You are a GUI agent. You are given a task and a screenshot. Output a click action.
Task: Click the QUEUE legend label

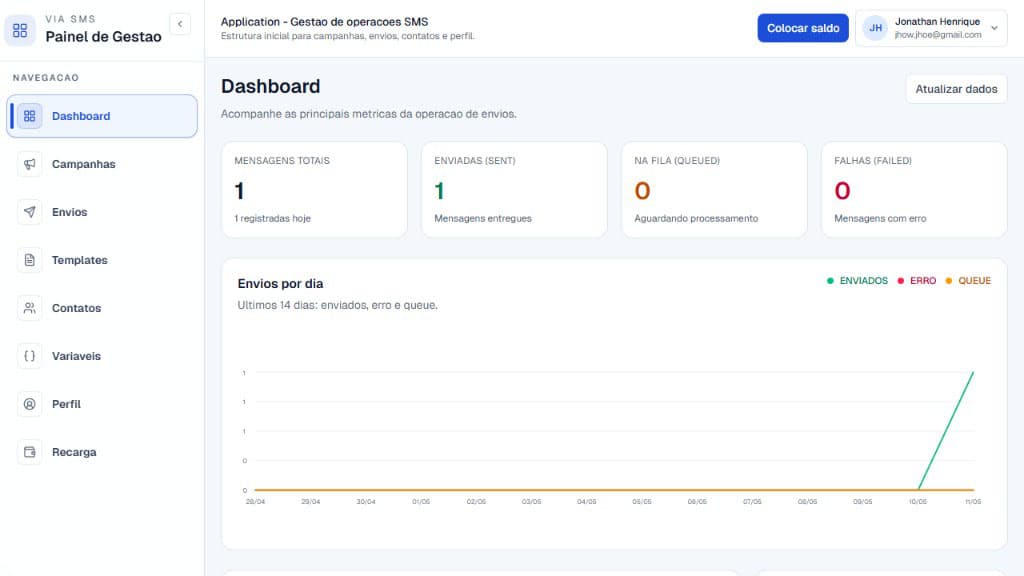pos(974,281)
